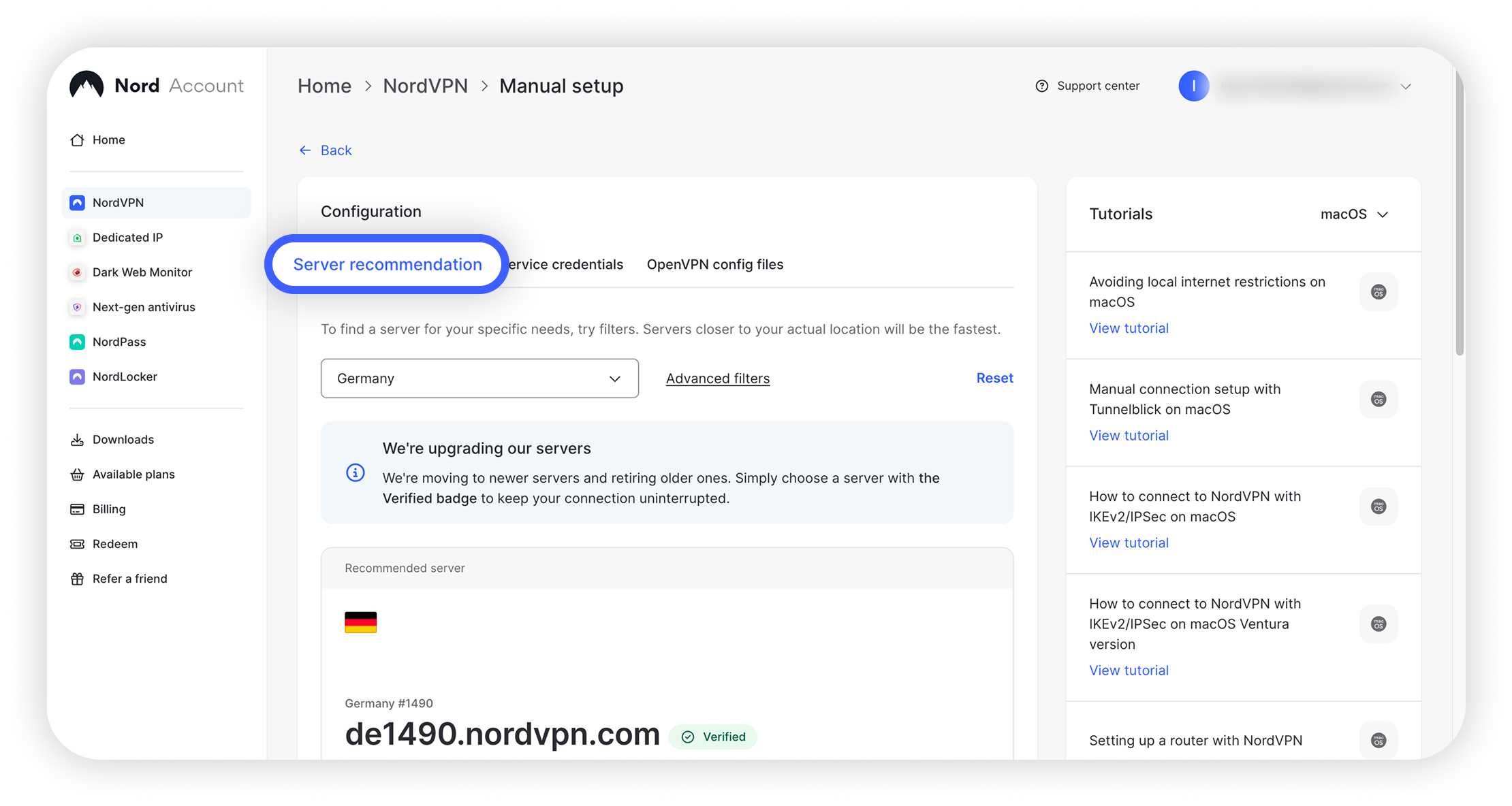
Task: Select NordVPN in the sidebar
Action: point(156,202)
